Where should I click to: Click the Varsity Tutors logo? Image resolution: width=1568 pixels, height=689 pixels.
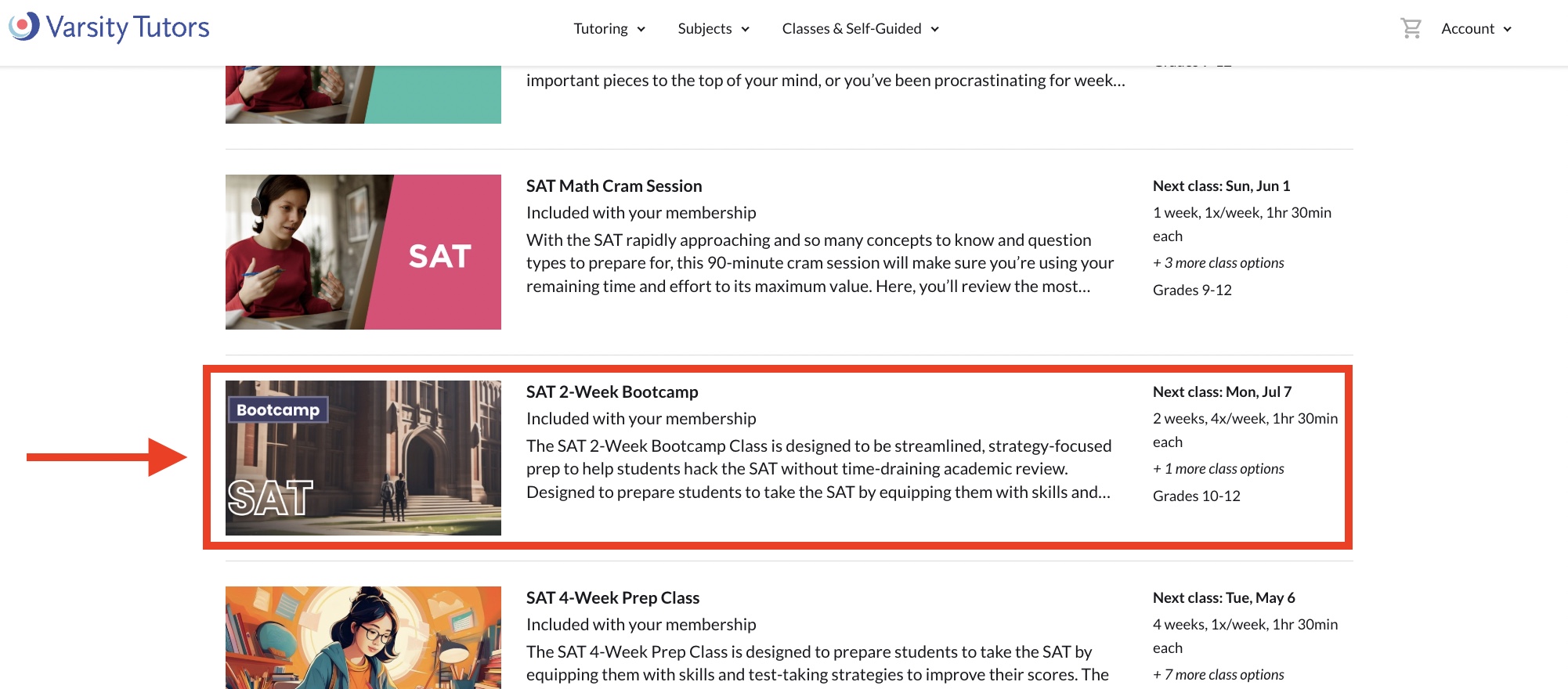[110, 27]
